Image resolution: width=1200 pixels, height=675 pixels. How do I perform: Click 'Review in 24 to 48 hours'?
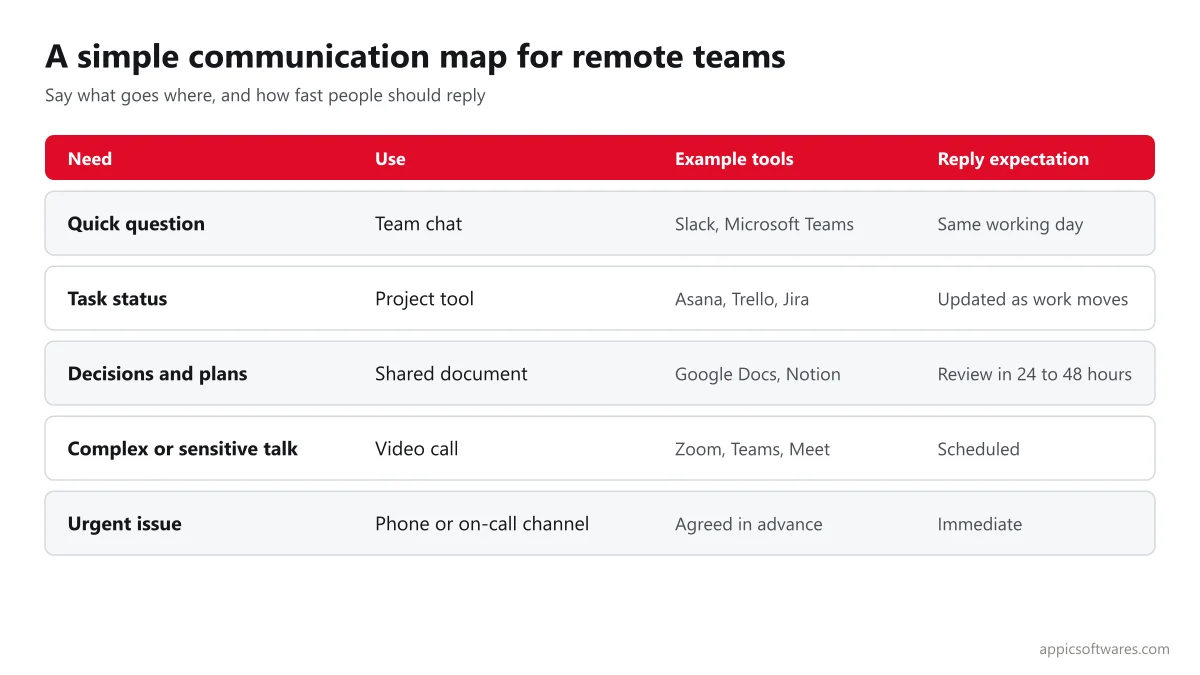coord(1034,374)
